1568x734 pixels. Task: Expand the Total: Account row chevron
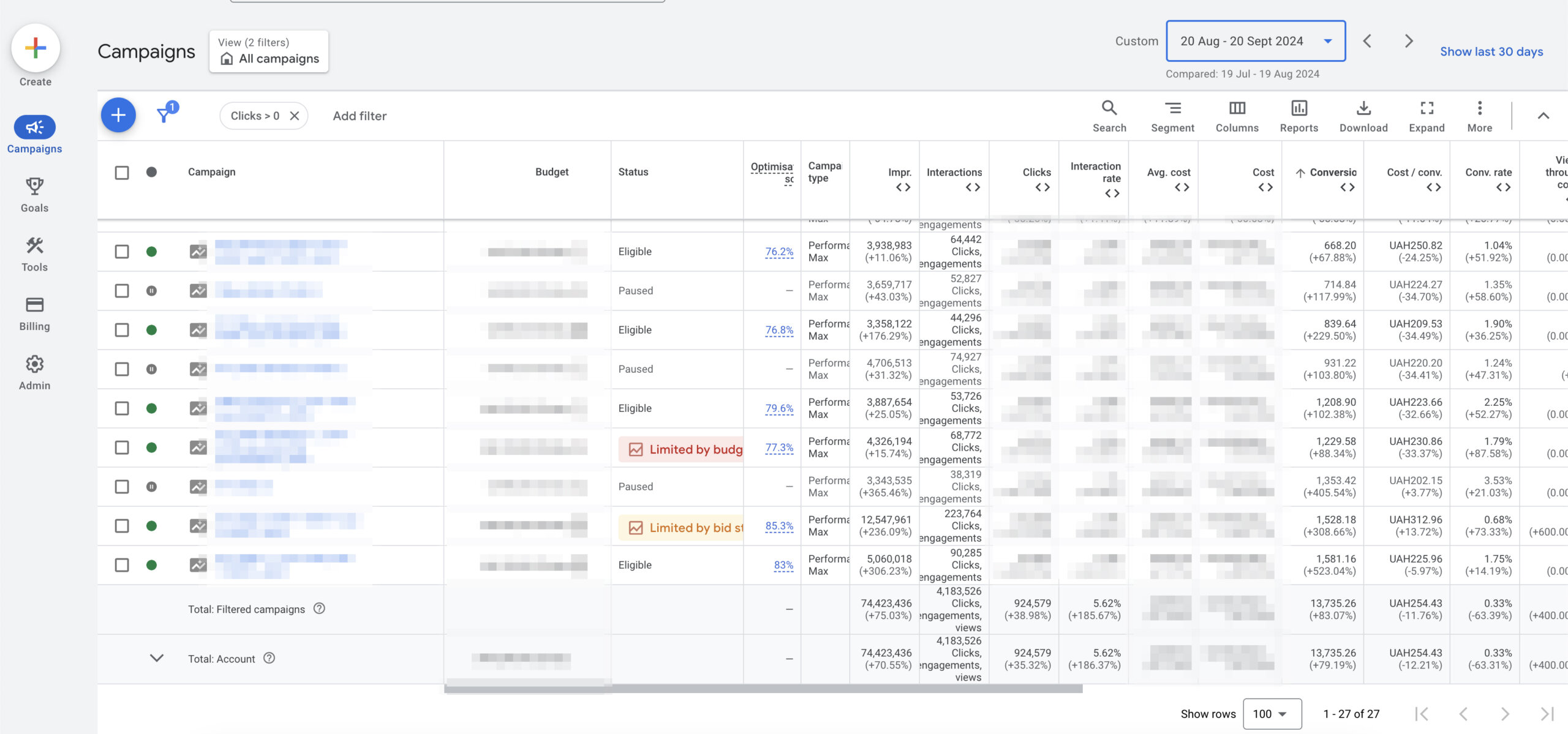pos(157,658)
